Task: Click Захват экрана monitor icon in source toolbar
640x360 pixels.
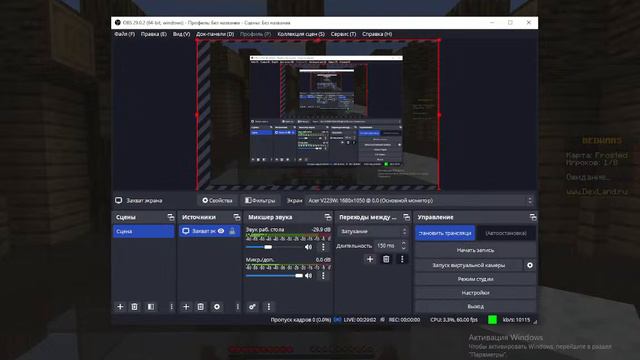Action: [x=118, y=200]
